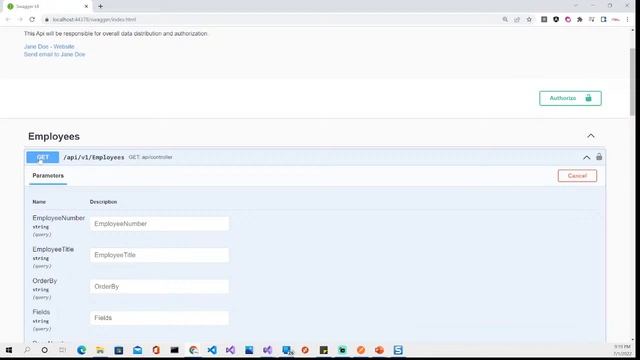Switch to the first purple Visual Studio taskbar icon

[230, 350]
